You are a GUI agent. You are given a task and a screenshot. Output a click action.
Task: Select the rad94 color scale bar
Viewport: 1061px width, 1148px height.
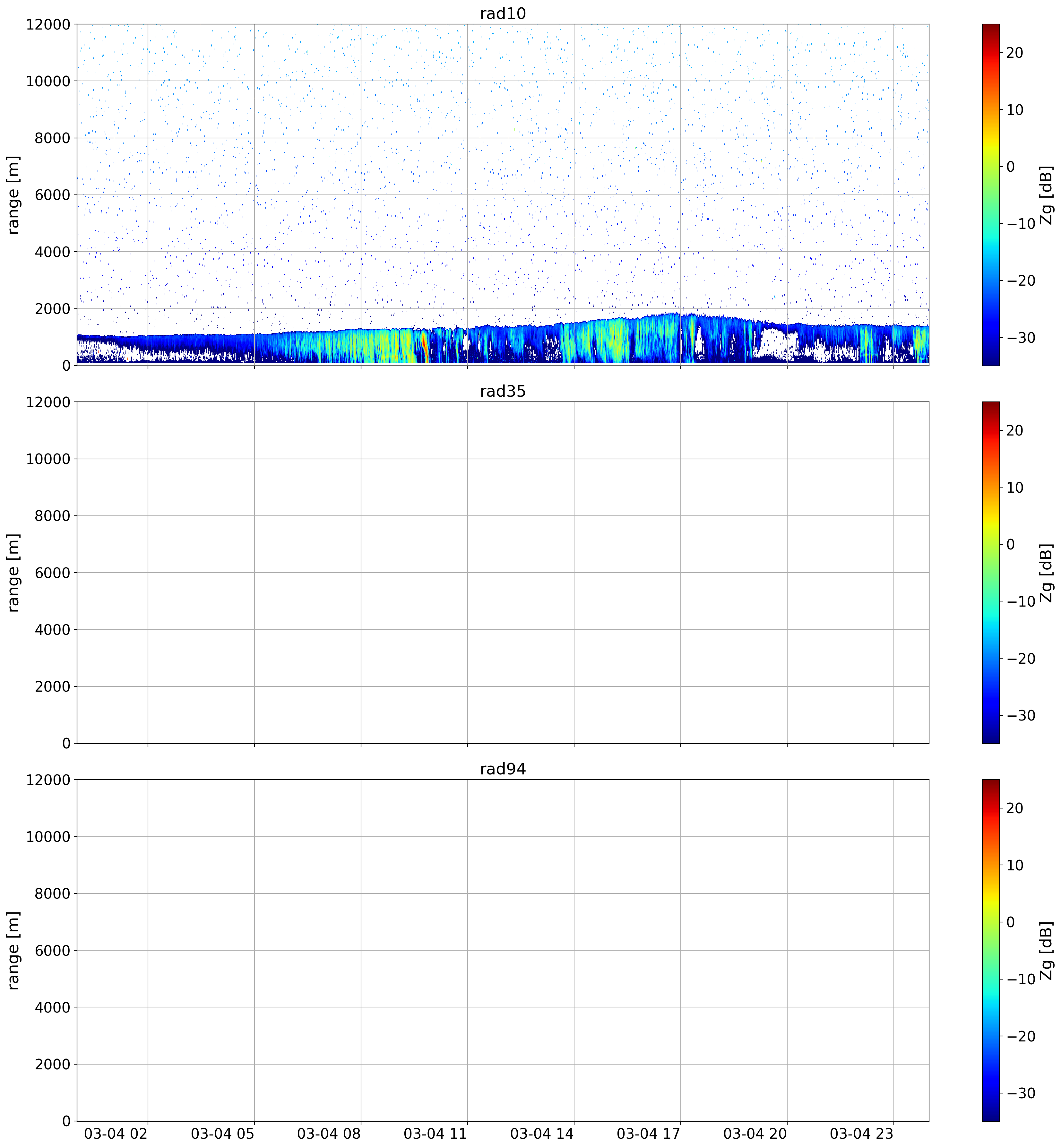click(990, 950)
